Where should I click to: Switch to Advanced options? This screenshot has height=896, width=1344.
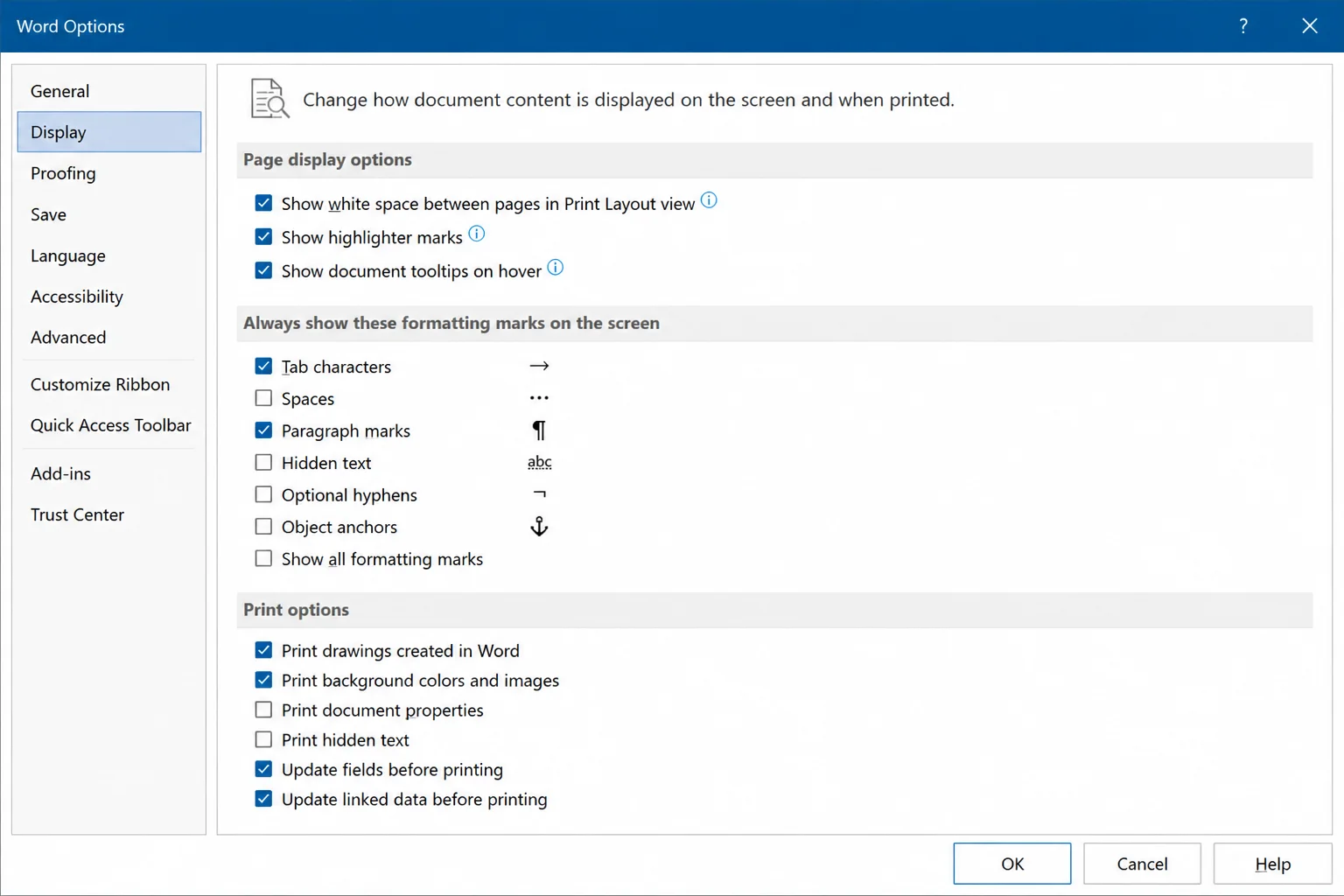(109, 337)
